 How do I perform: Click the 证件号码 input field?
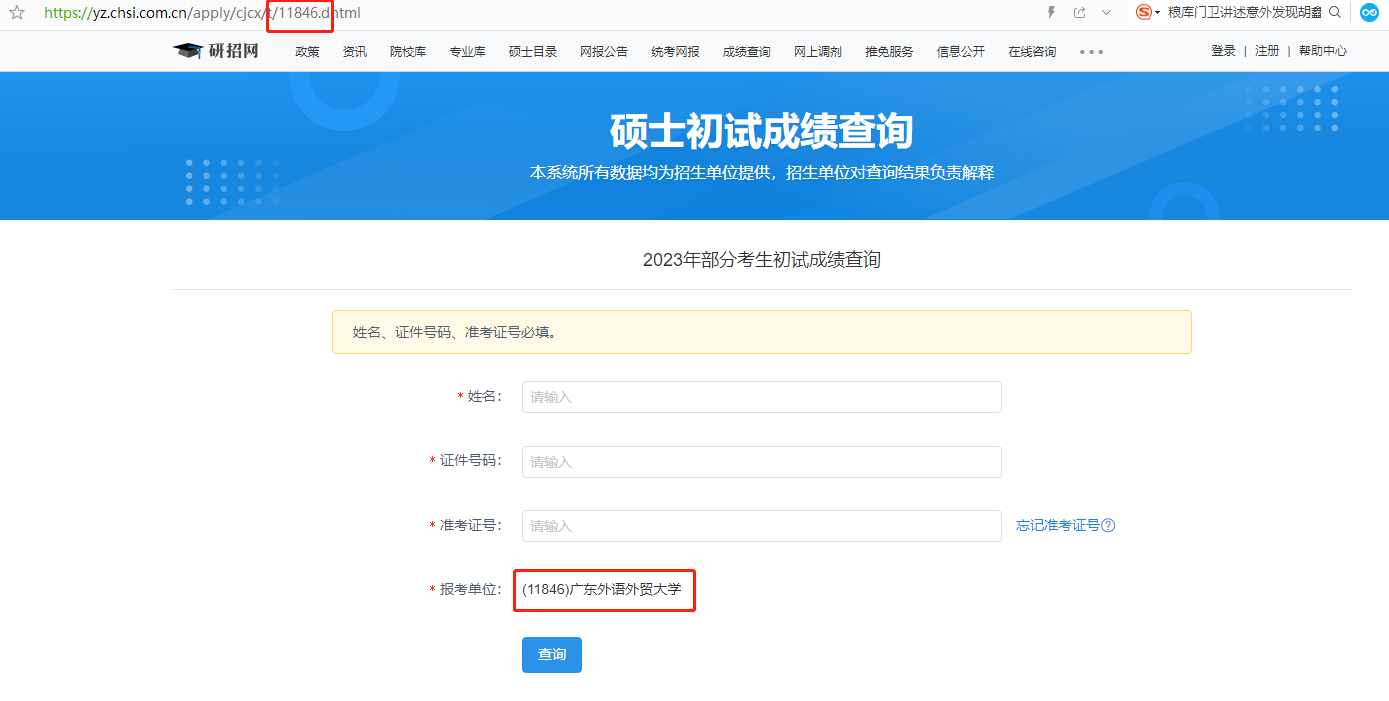(x=761, y=462)
